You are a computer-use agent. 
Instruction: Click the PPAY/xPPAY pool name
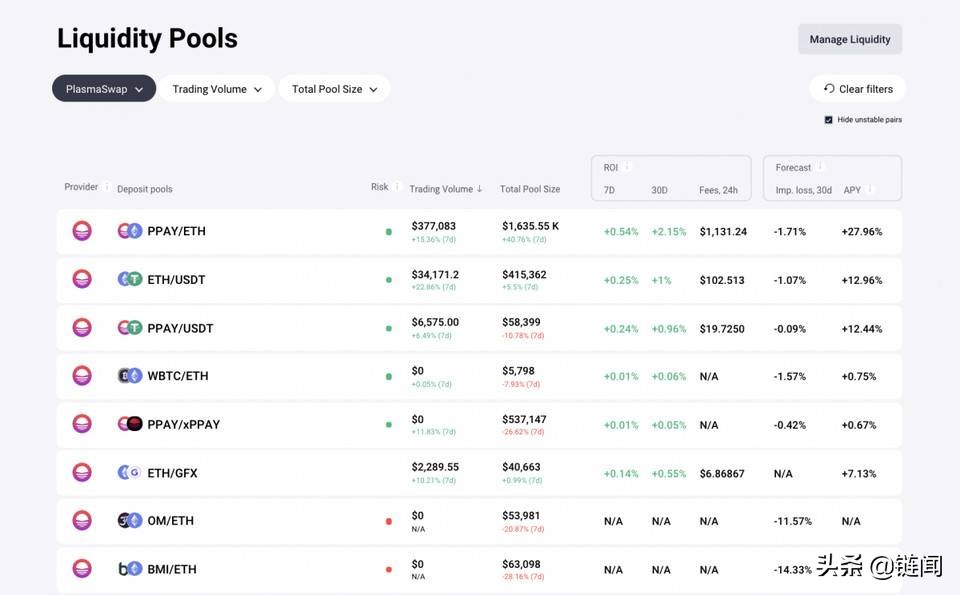pyautogui.click(x=183, y=424)
